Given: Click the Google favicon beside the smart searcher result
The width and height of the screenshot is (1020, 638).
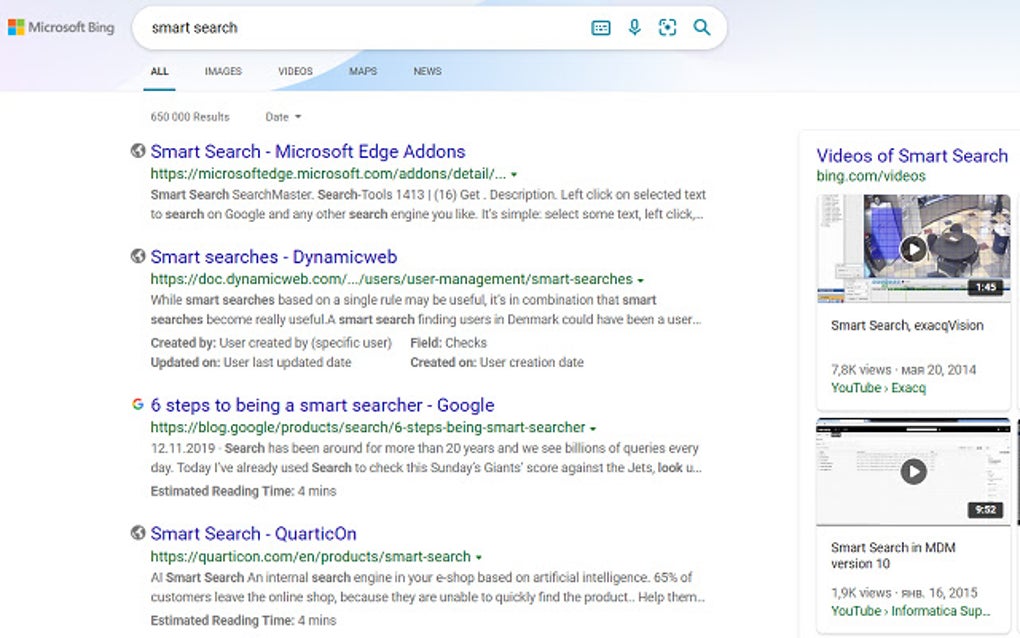Looking at the screenshot, I should coord(137,404).
